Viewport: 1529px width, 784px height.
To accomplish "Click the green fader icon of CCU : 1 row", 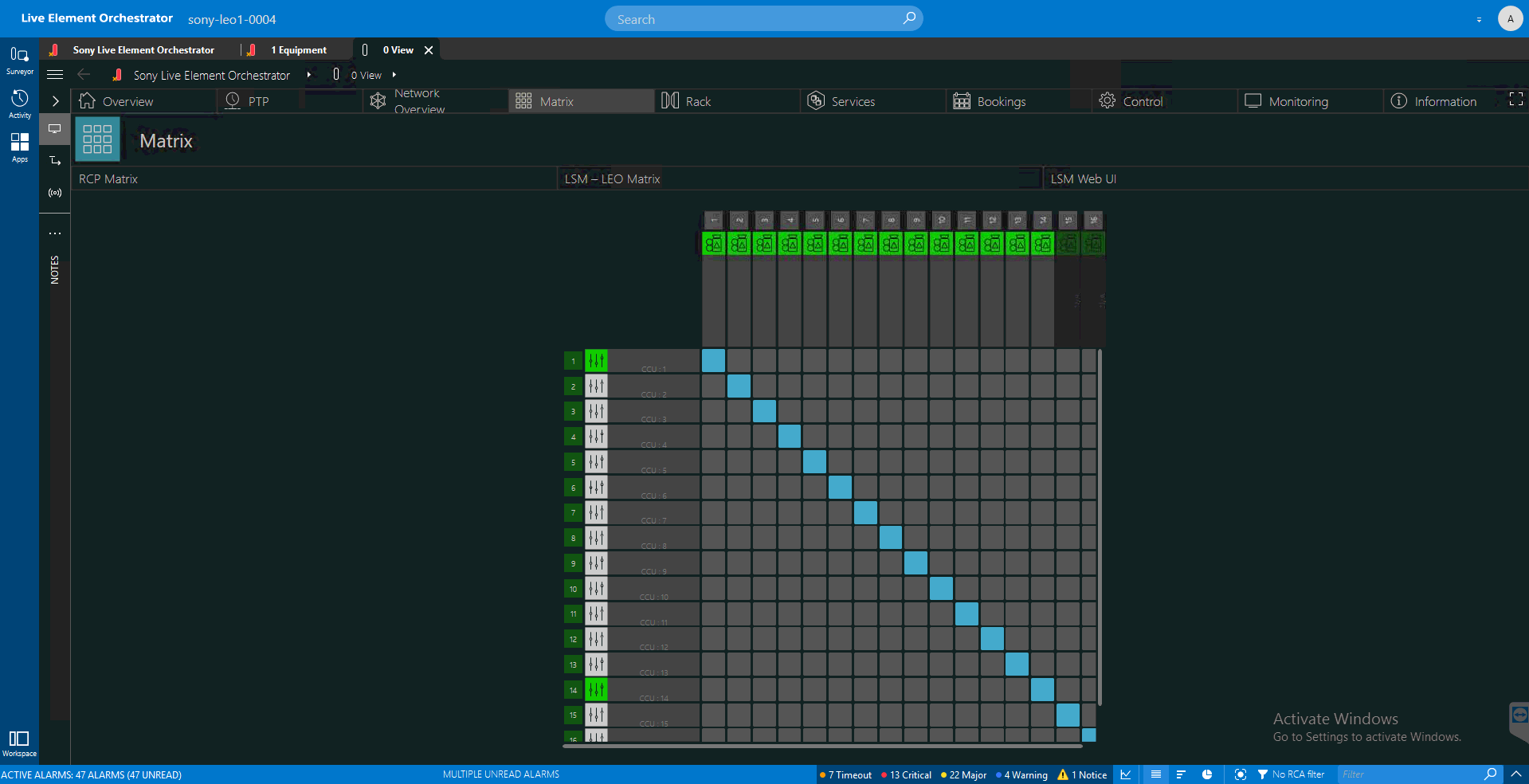I will pyautogui.click(x=596, y=361).
